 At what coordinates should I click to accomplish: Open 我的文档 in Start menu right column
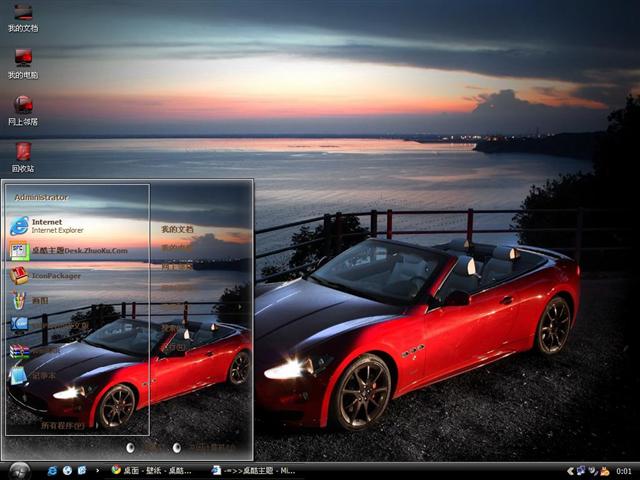point(178,229)
